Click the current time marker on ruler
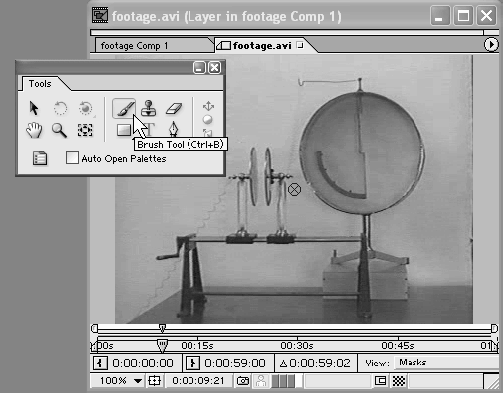503x393 pixels. (x=162, y=345)
